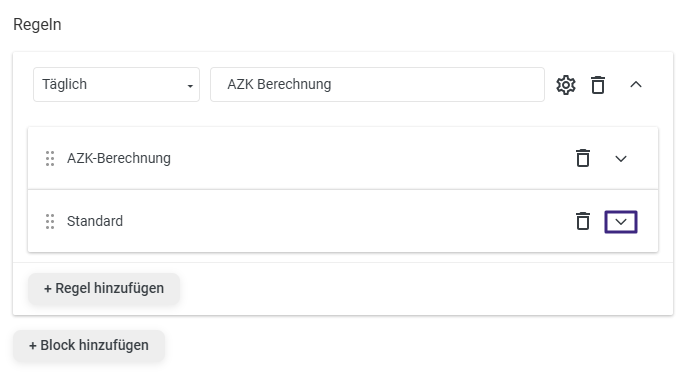Screen dimensions: 680x378
Task: Grab the drag handle of Standard rule
Action: [50, 222]
